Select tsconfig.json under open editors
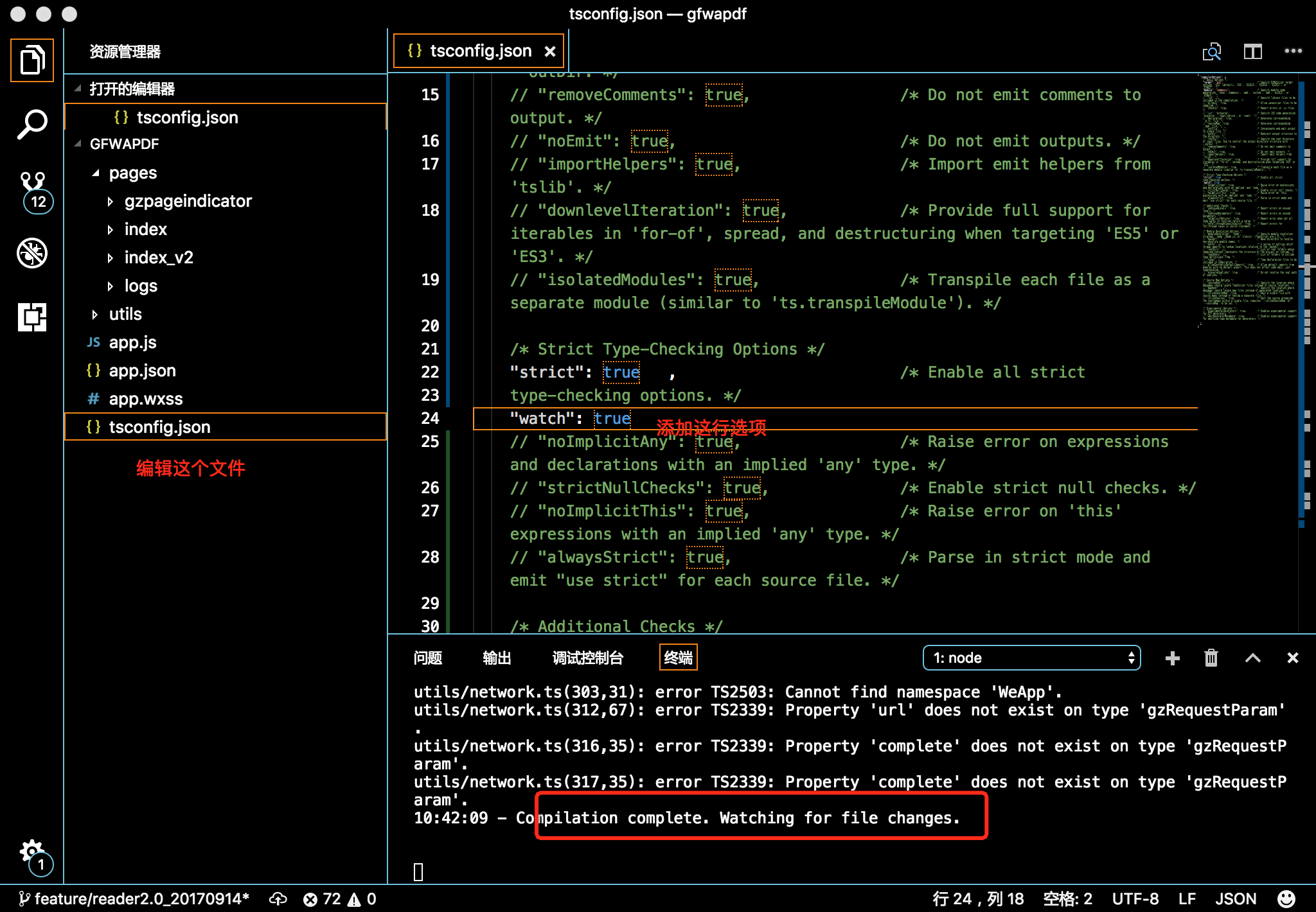This screenshot has width=1316, height=912. pyautogui.click(x=226, y=118)
